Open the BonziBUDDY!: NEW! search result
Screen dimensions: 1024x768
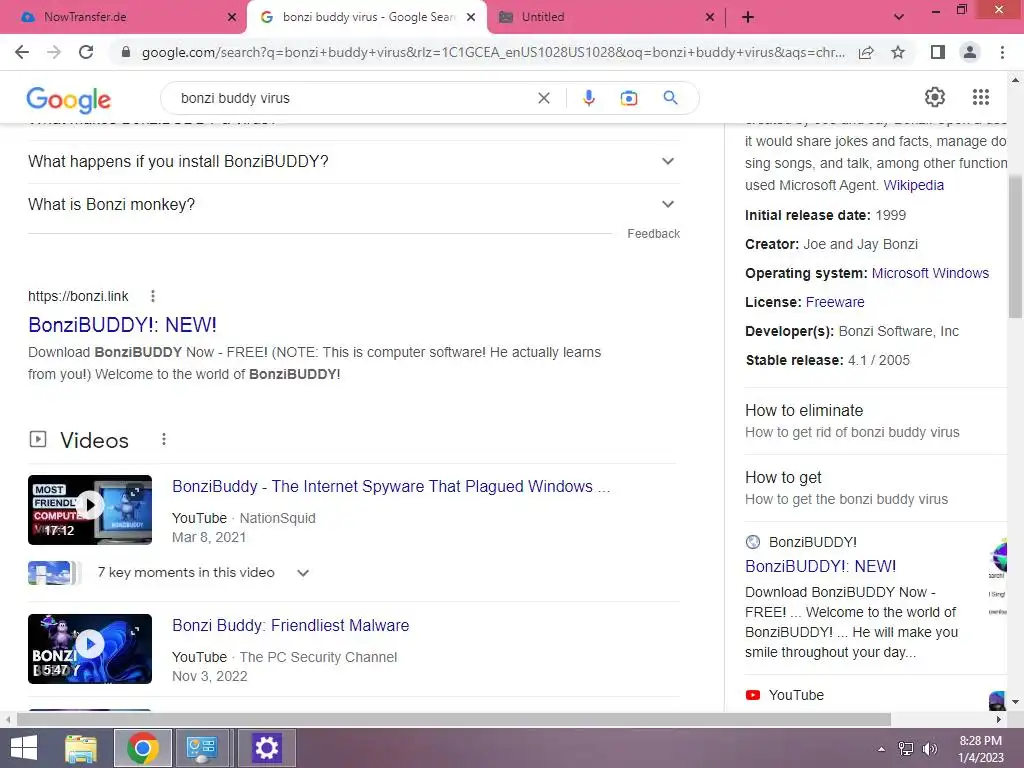122,325
